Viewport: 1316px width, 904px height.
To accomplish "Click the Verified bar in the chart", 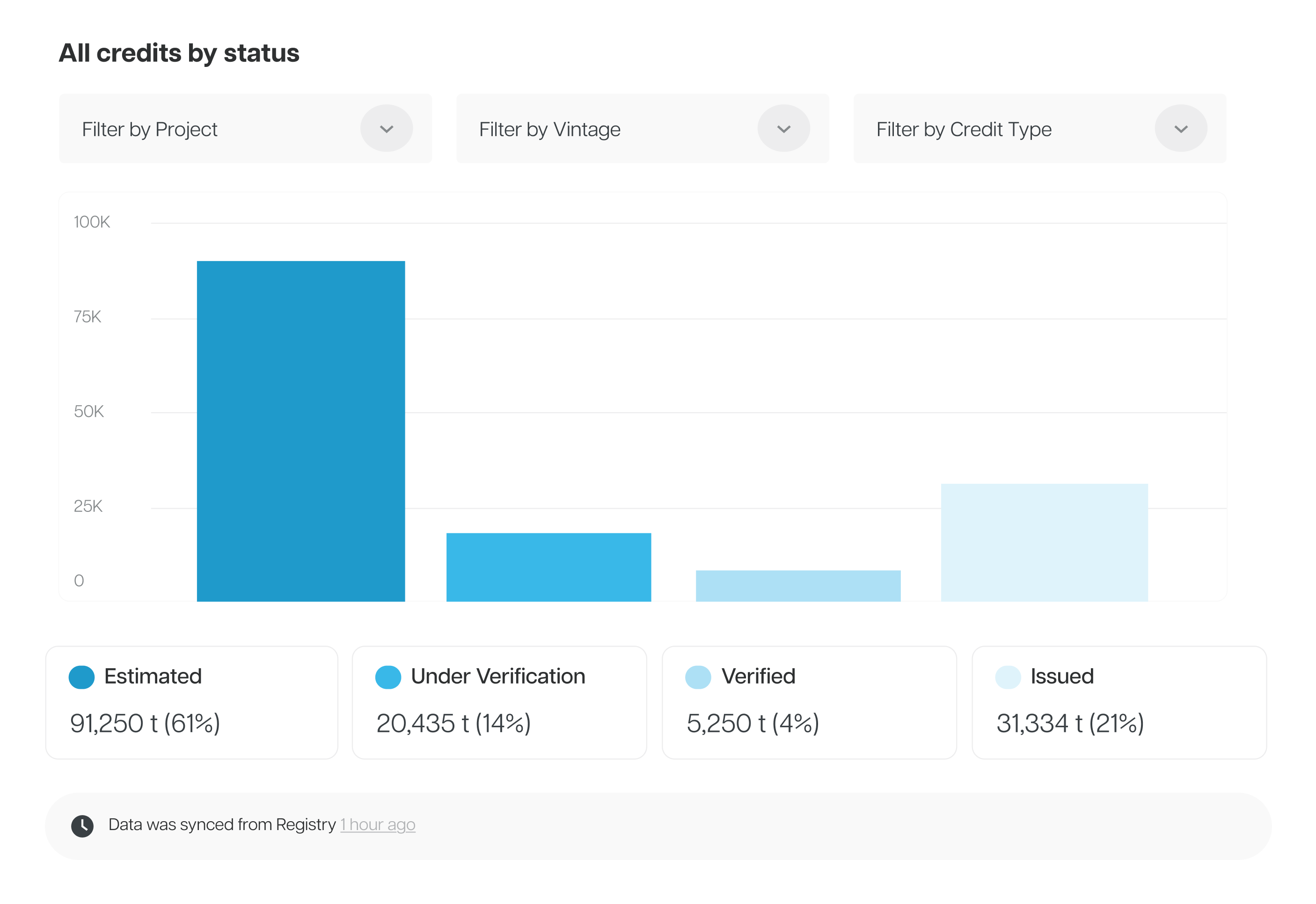I will [x=797, y=586].
